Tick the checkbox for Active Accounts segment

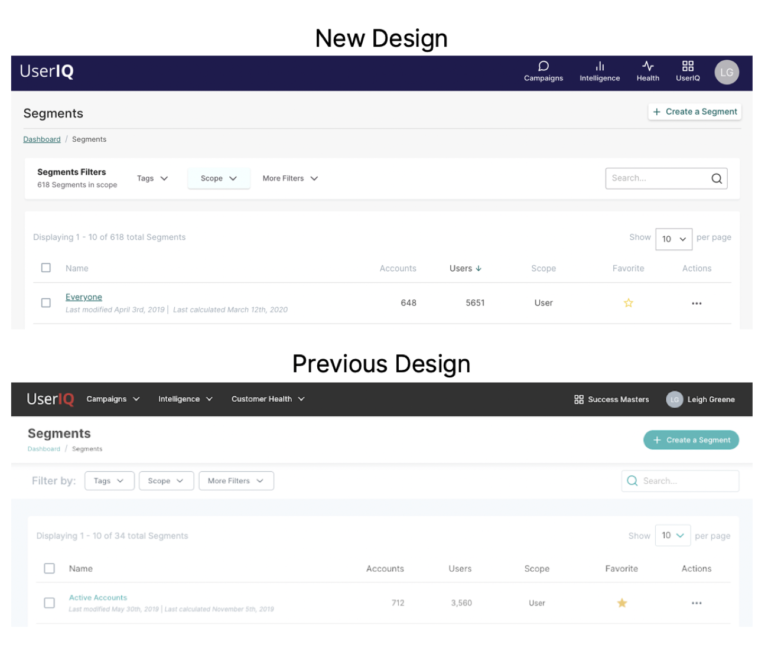click(x=49, y=603)
